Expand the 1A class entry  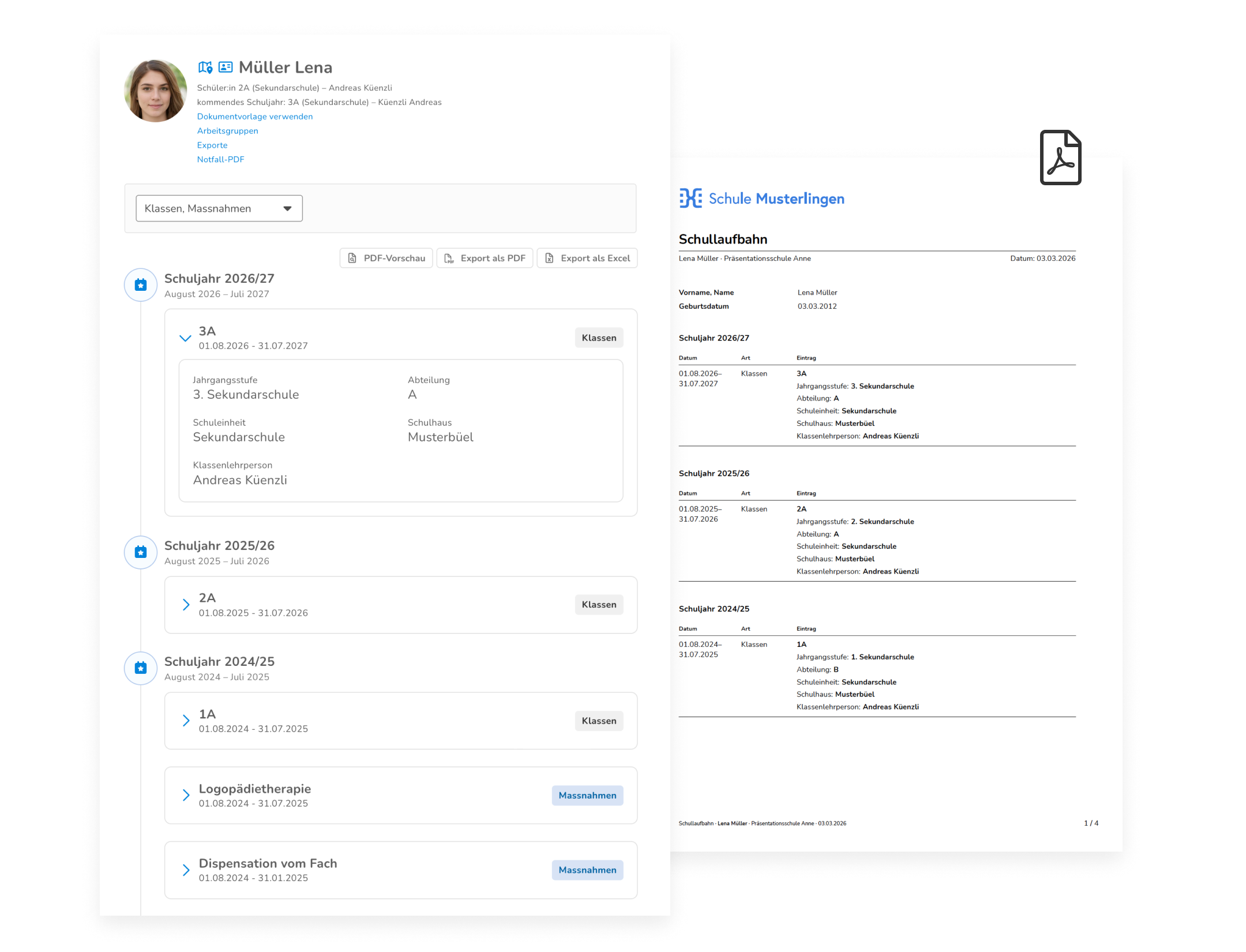click(x=186, y=721)
